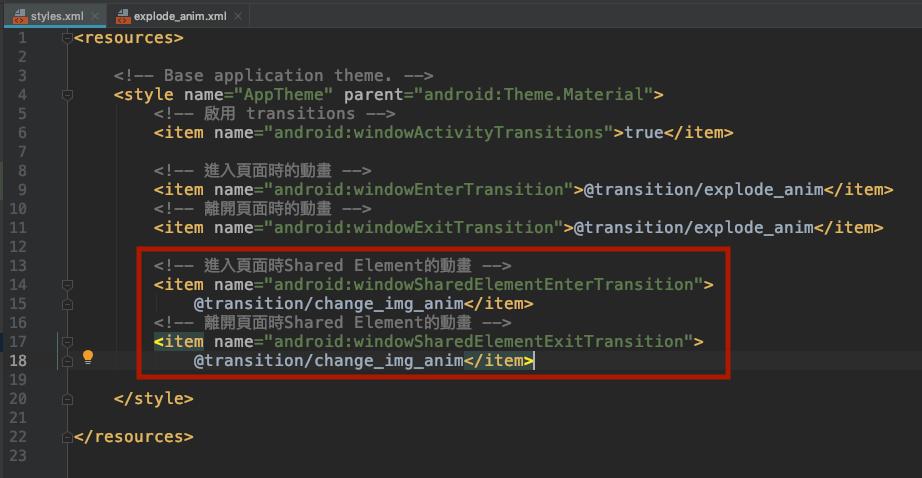The image size is (922, 478).
Task: Click @transition/change_img_anim on line 15
Action: [x=329, y=304]
